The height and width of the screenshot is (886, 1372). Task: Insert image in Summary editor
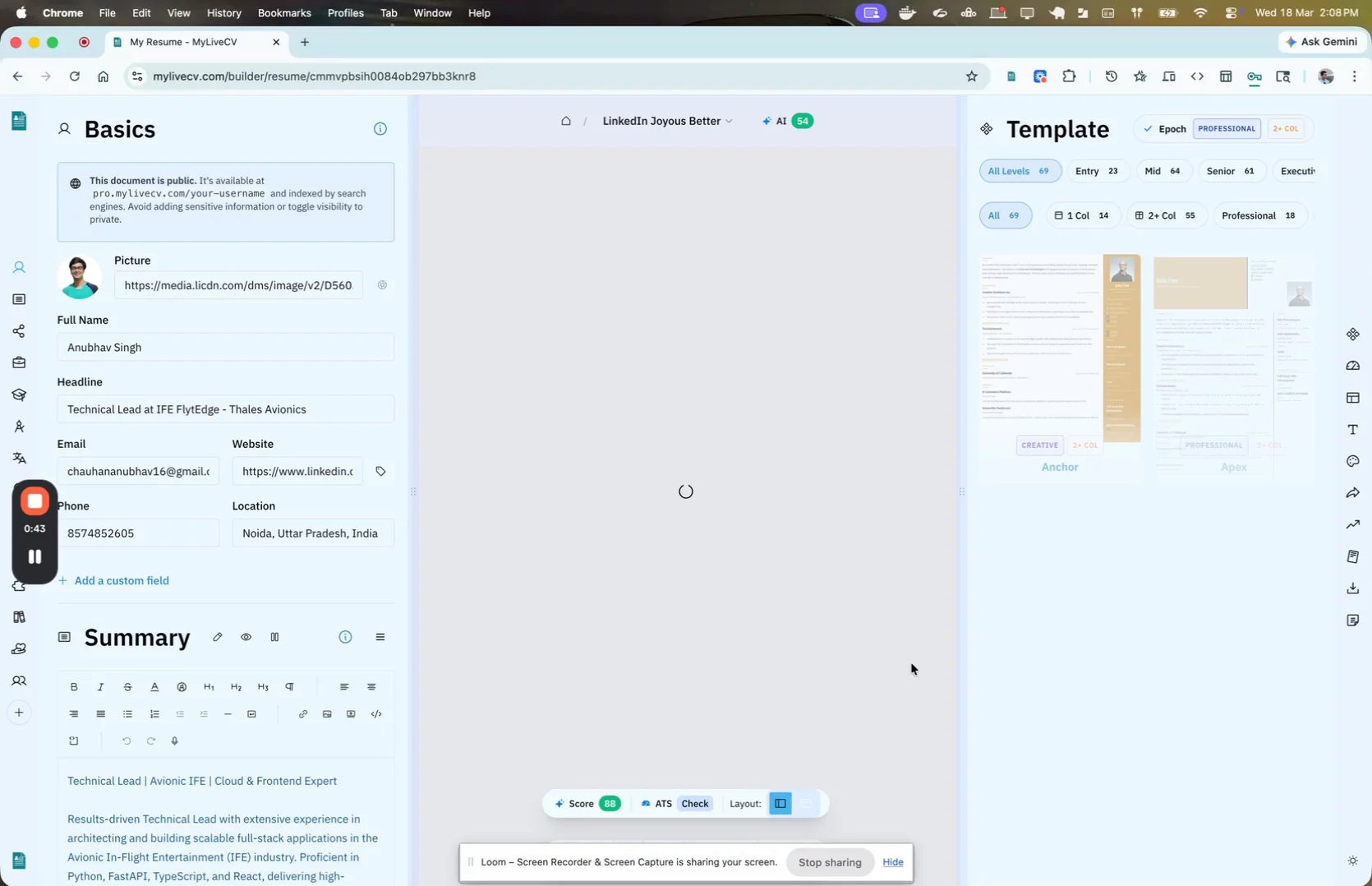coord(327,713)
